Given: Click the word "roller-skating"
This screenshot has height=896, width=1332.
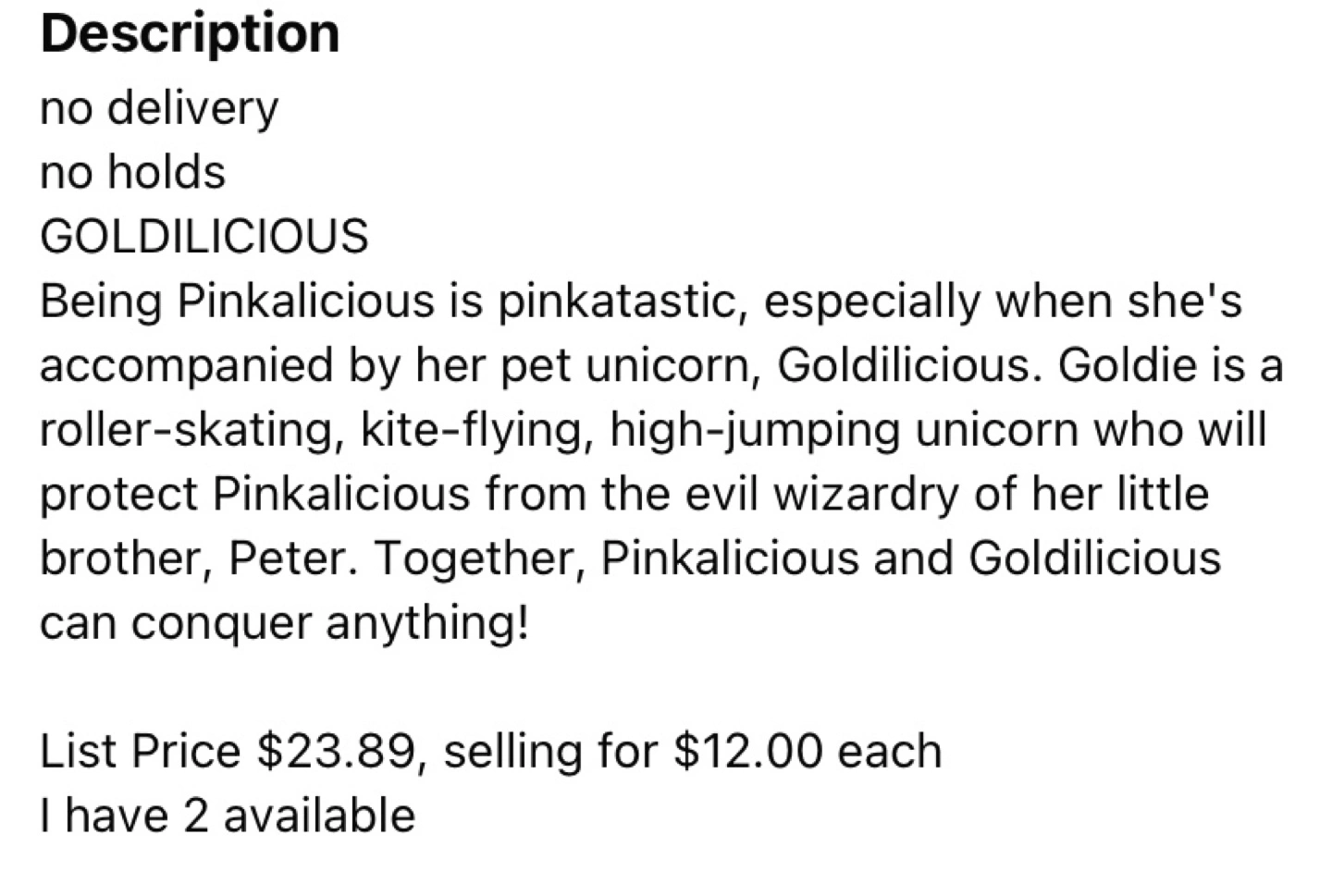Looking at the screenshot, I should [186, 430].
